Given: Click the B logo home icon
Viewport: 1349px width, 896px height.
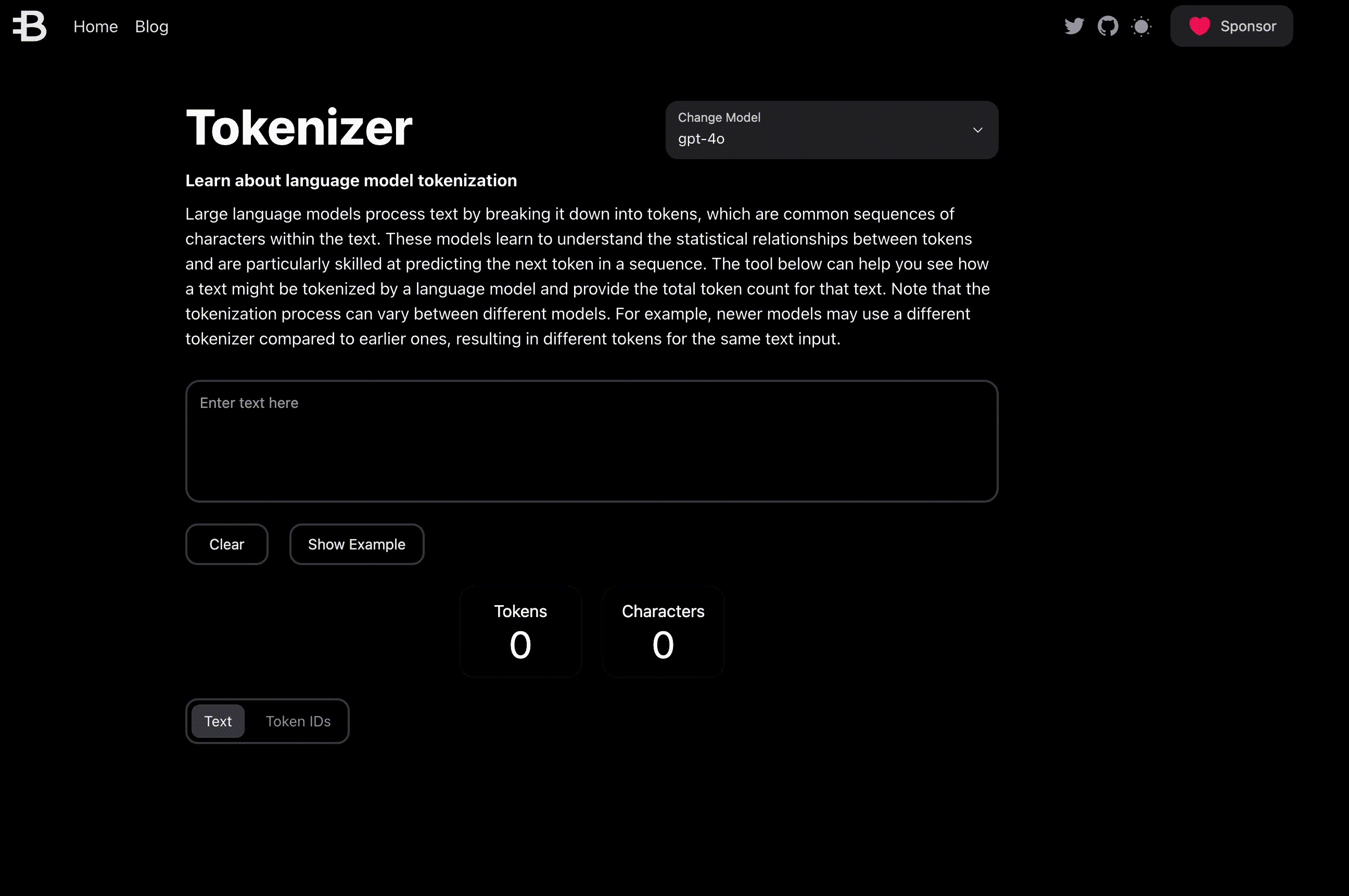Looking at the screenshot, I should point(29,26).
